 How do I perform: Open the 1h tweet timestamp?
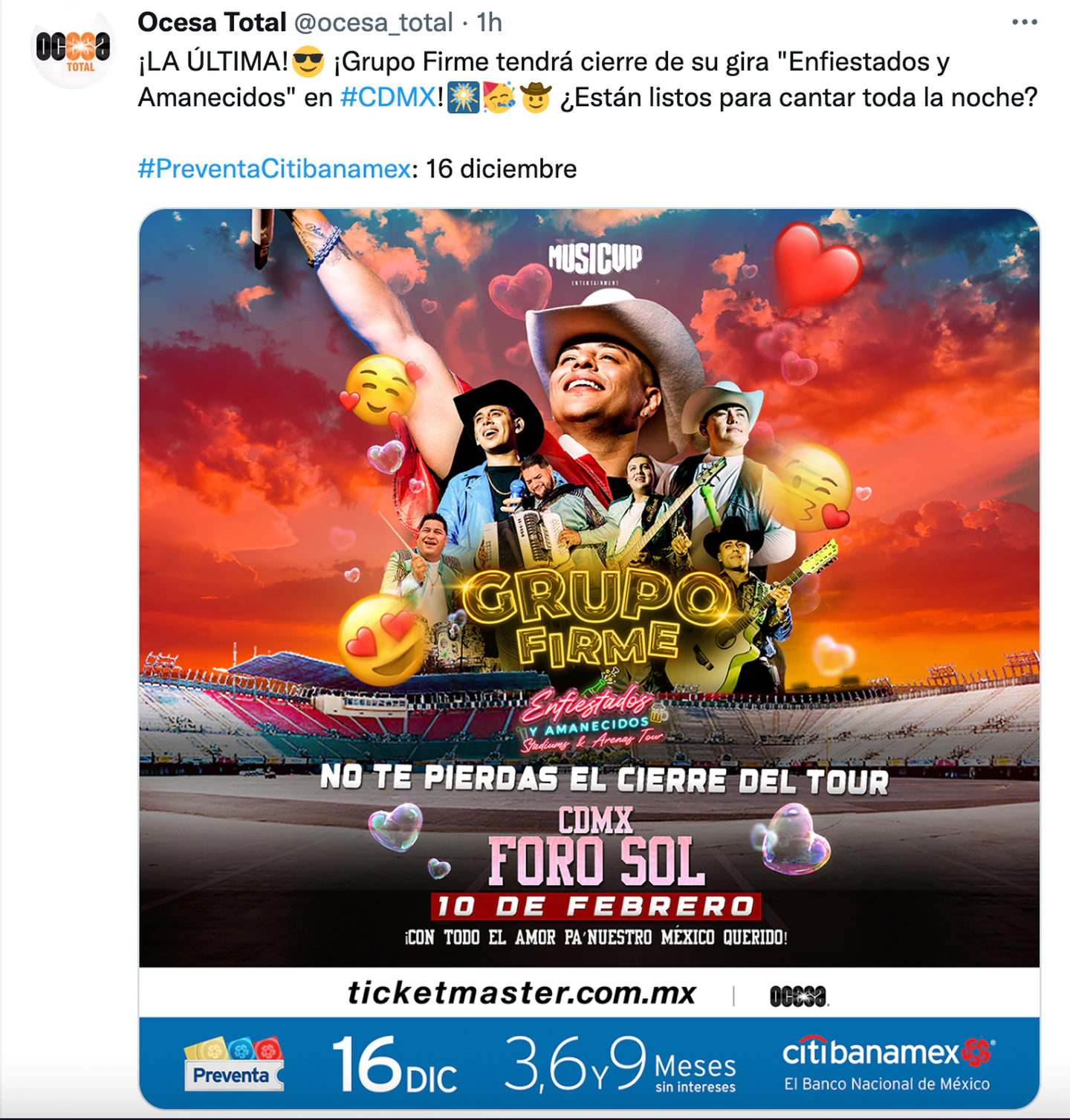(490, 22)
